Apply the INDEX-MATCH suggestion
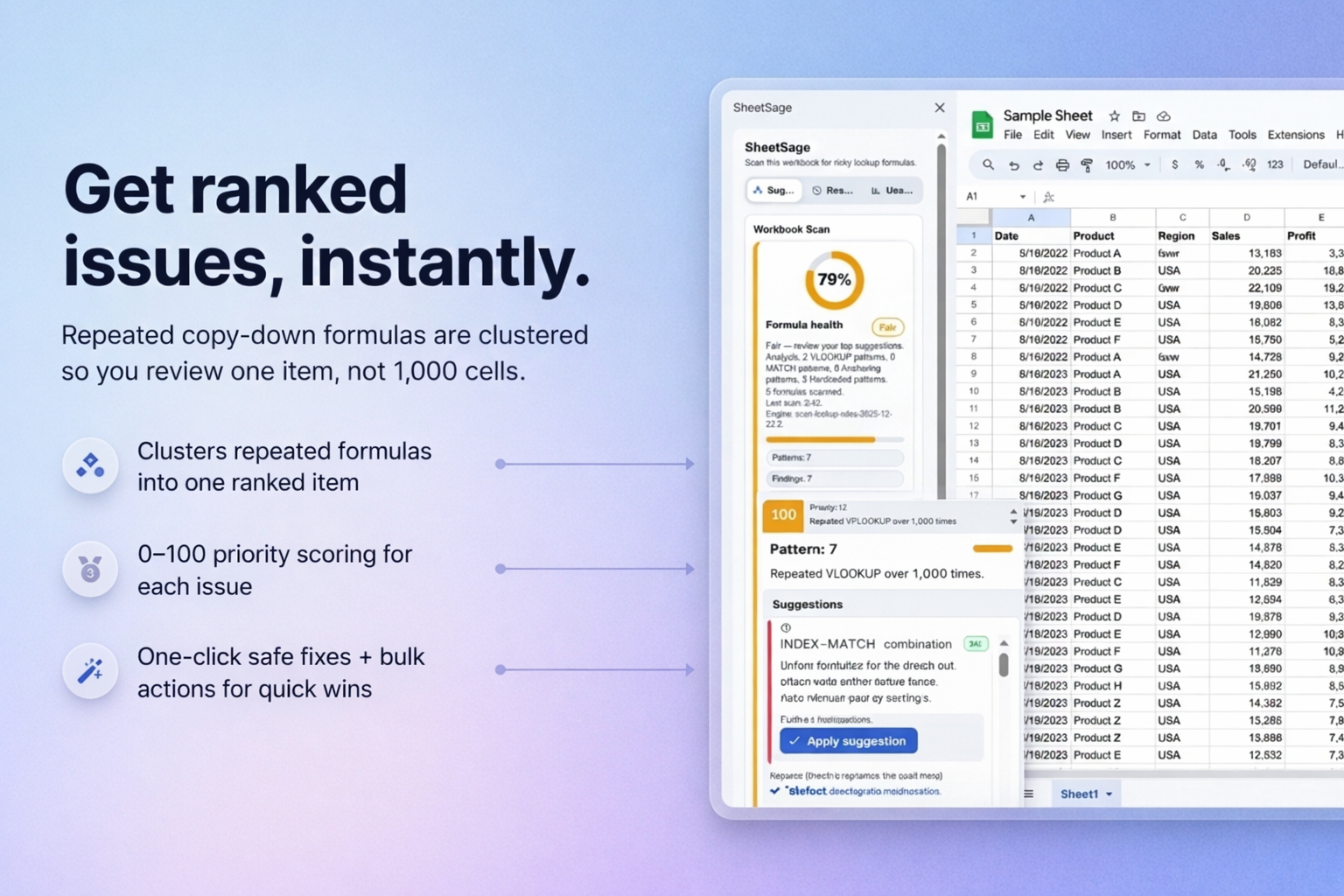This screenshot has height=896, width=1344. coord(849,741)
